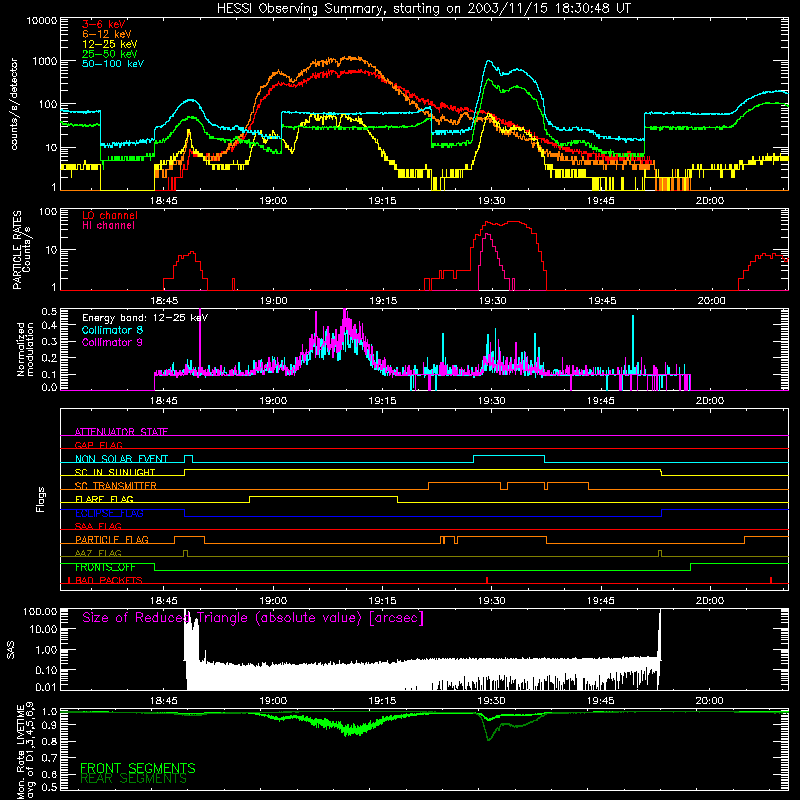
Task: Click the 'BAD PACKETS' label
Action: click(109, 580)
